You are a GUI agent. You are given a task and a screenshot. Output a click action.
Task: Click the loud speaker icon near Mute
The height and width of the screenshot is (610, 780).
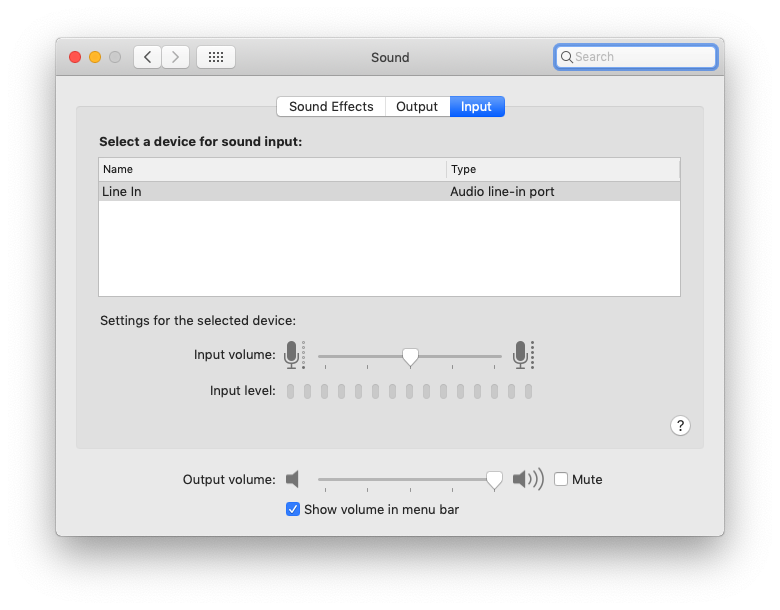527,479
